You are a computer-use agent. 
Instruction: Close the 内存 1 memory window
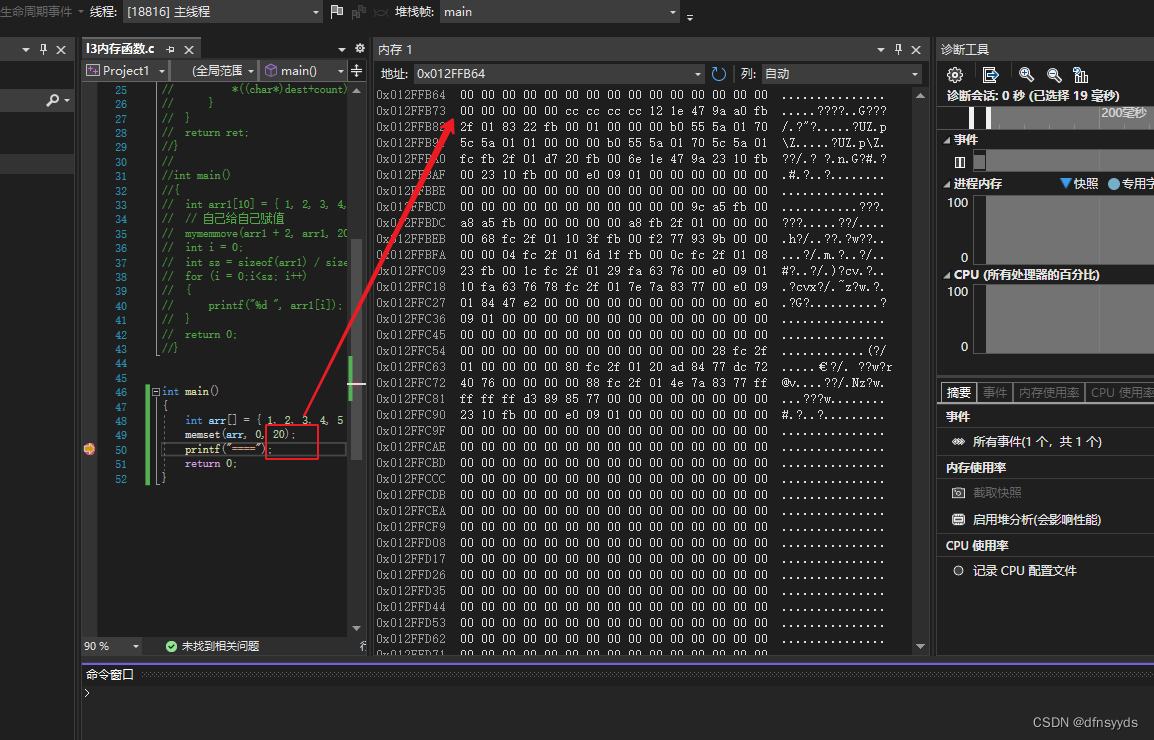click(x=916, y=49)
